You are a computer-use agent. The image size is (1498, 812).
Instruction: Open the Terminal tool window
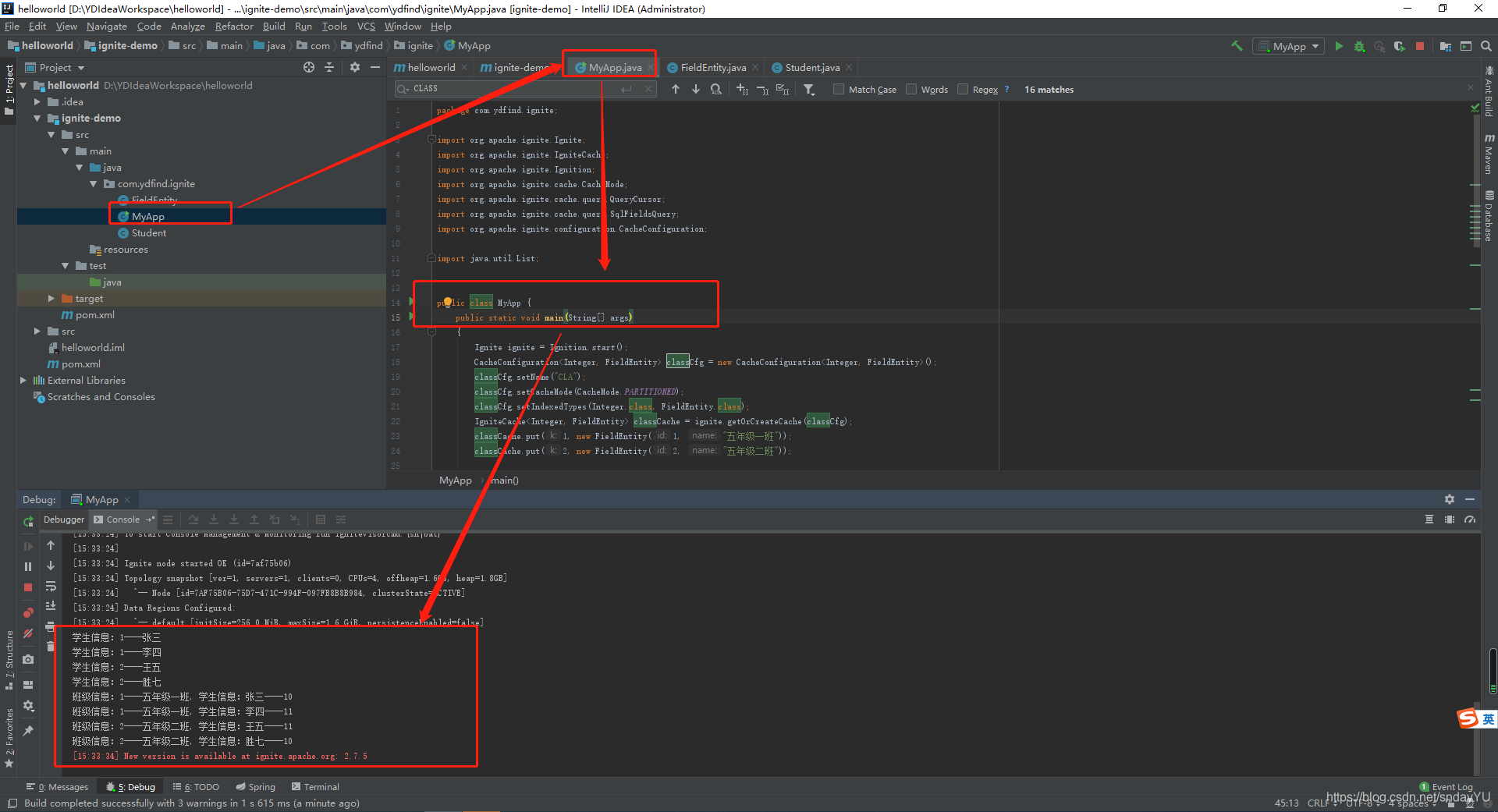point(315,787)
